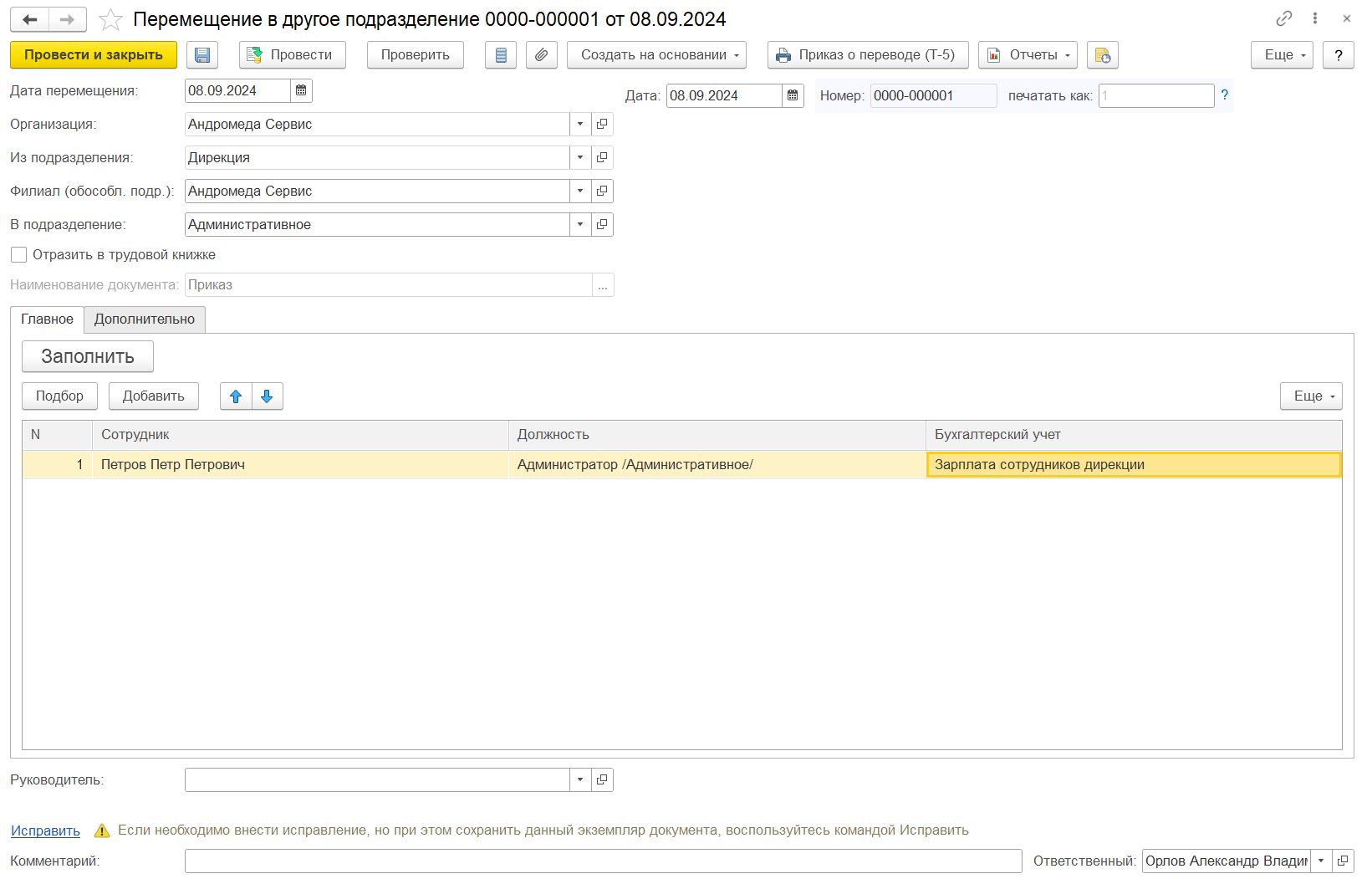Click the paperclip attachments icon
The height and width of the screenshot is (884, 1372).
click(542, 55)
